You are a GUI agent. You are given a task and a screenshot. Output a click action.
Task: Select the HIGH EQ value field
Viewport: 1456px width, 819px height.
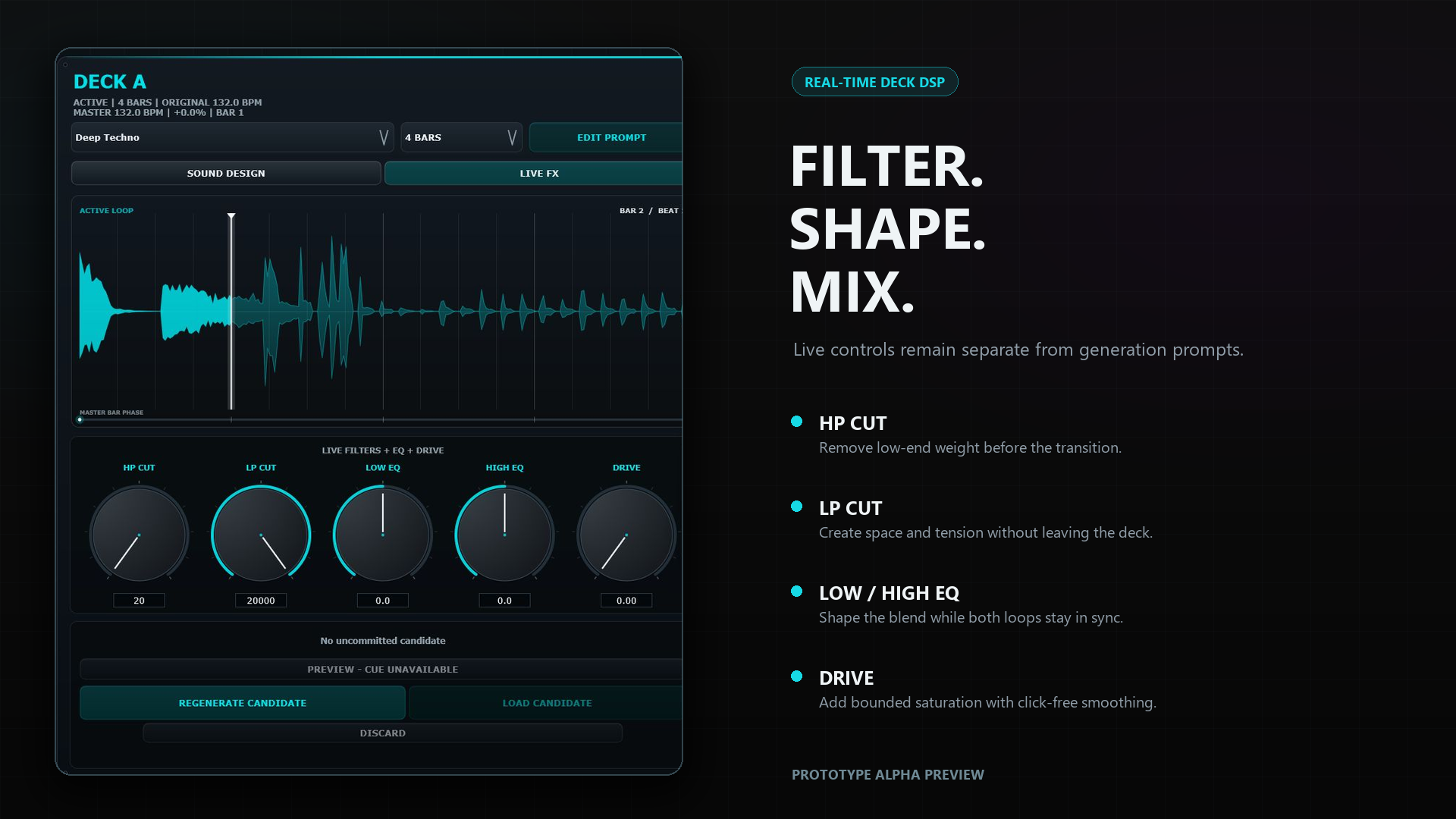pos(504,600)
